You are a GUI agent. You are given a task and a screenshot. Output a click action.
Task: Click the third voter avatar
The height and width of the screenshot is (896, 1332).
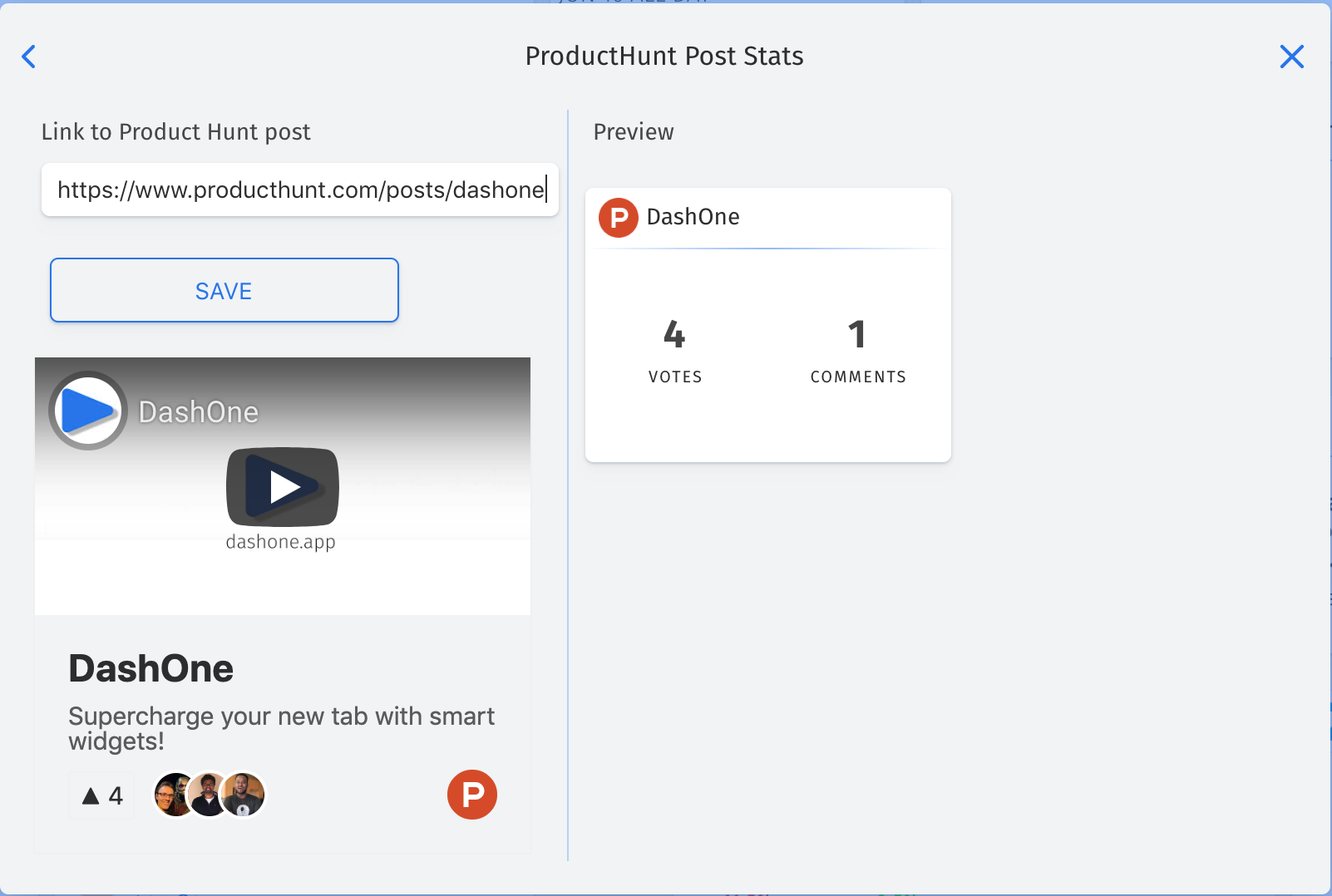coord(244,795)
